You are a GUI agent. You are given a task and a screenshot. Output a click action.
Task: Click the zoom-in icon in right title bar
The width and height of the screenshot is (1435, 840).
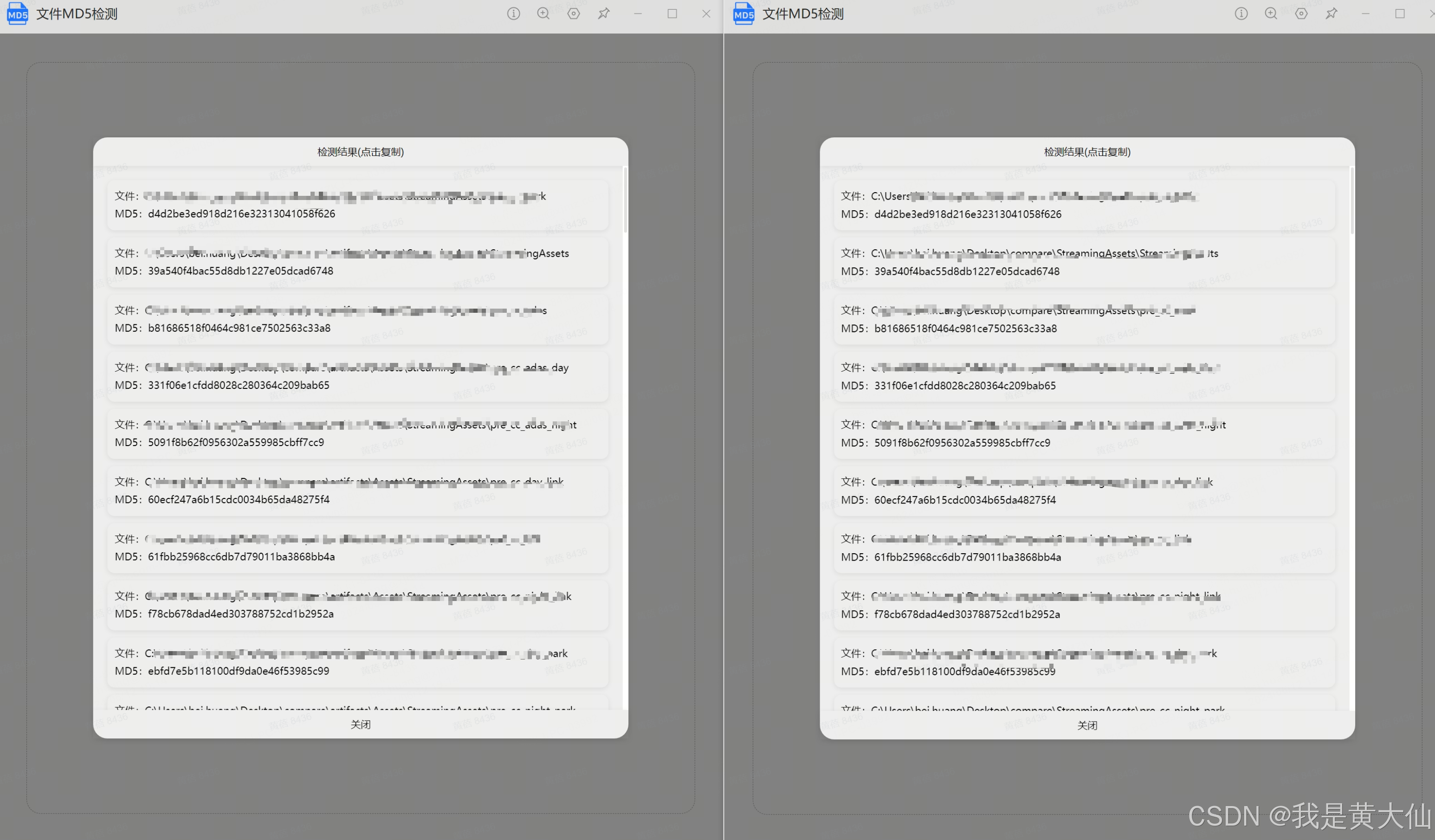tap(1270, 13)
